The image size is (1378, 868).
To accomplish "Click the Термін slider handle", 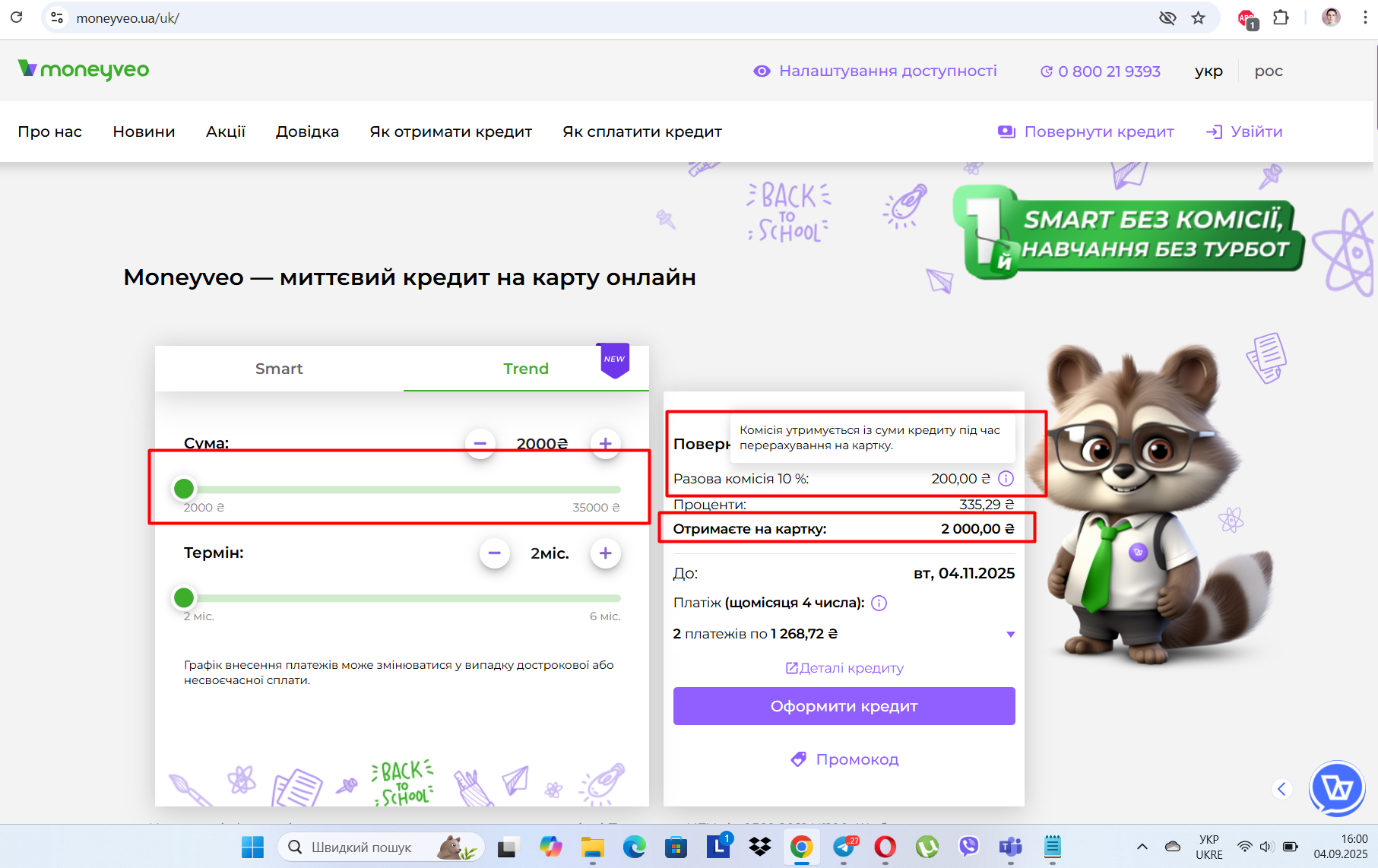I will 184,597.
